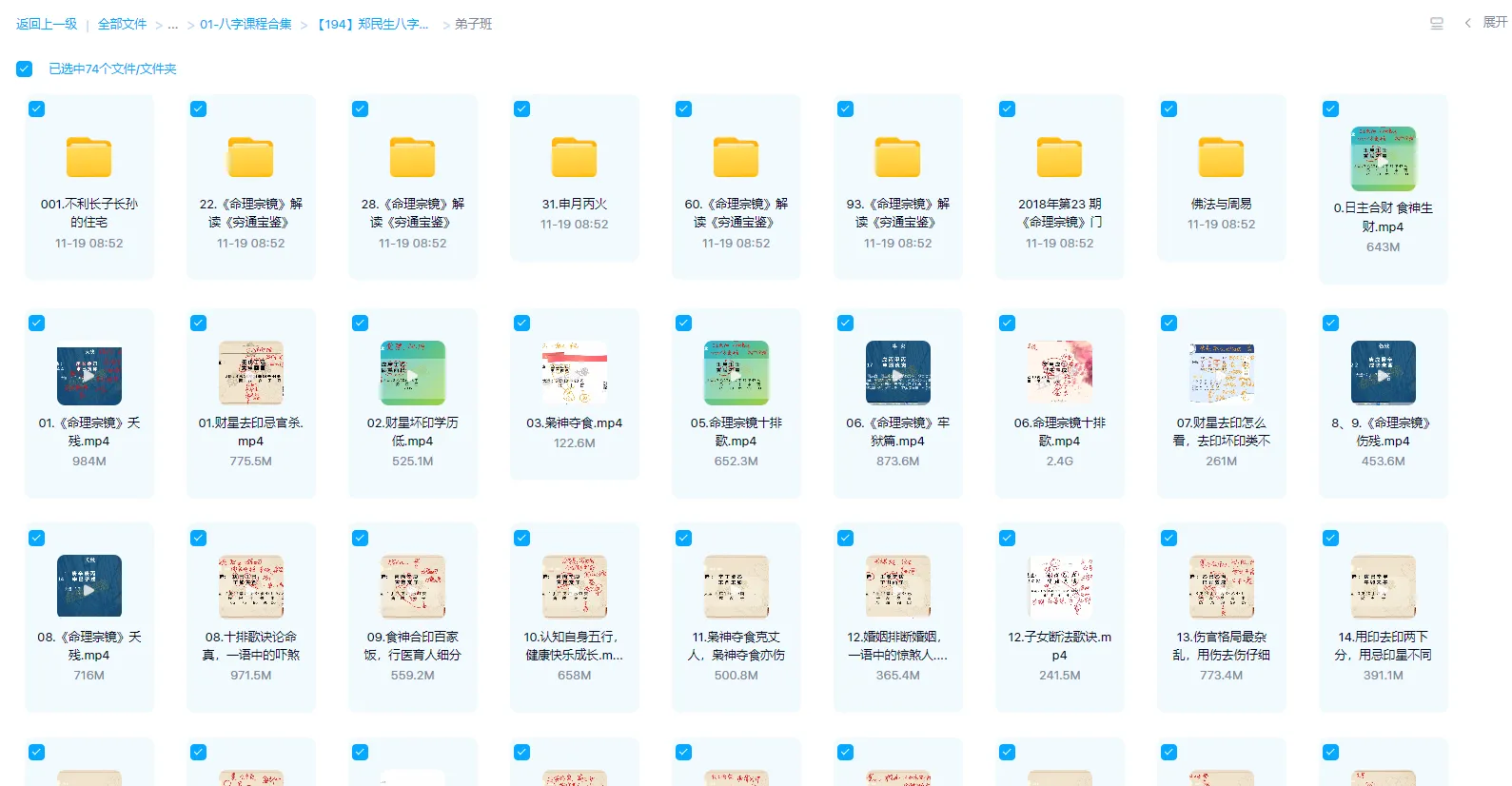
Task: Uncheck the 03.枭神夺食.mp4 checkbox
Action: [522, 324]
